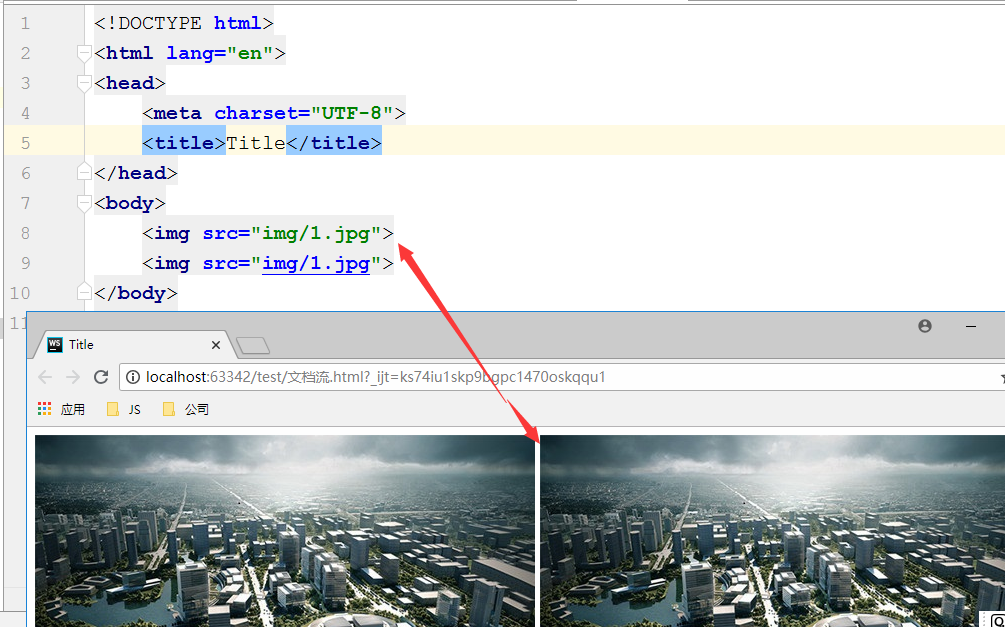Open the 公司 bookmarks folder
This screenshot has height=627, width=1005.
pos(186,409)
